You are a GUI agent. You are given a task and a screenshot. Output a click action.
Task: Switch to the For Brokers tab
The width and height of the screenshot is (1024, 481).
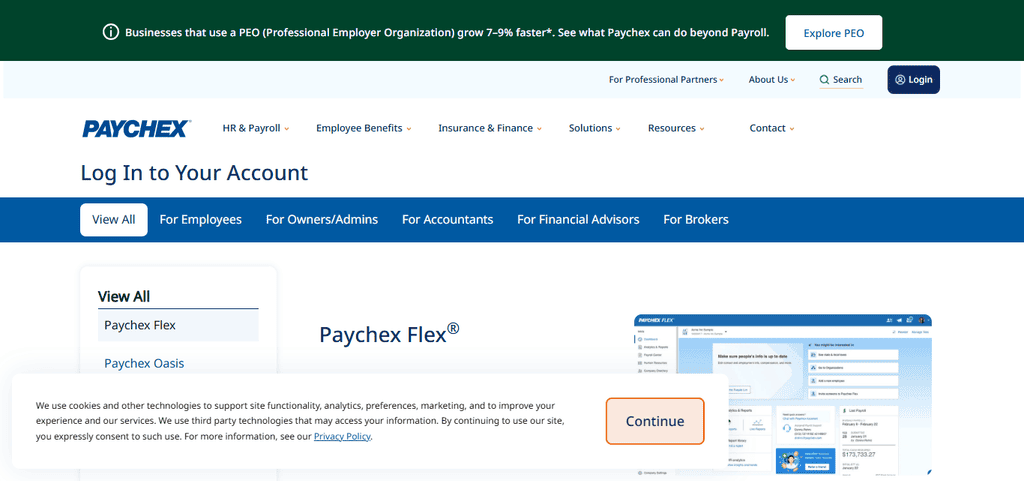696,220
